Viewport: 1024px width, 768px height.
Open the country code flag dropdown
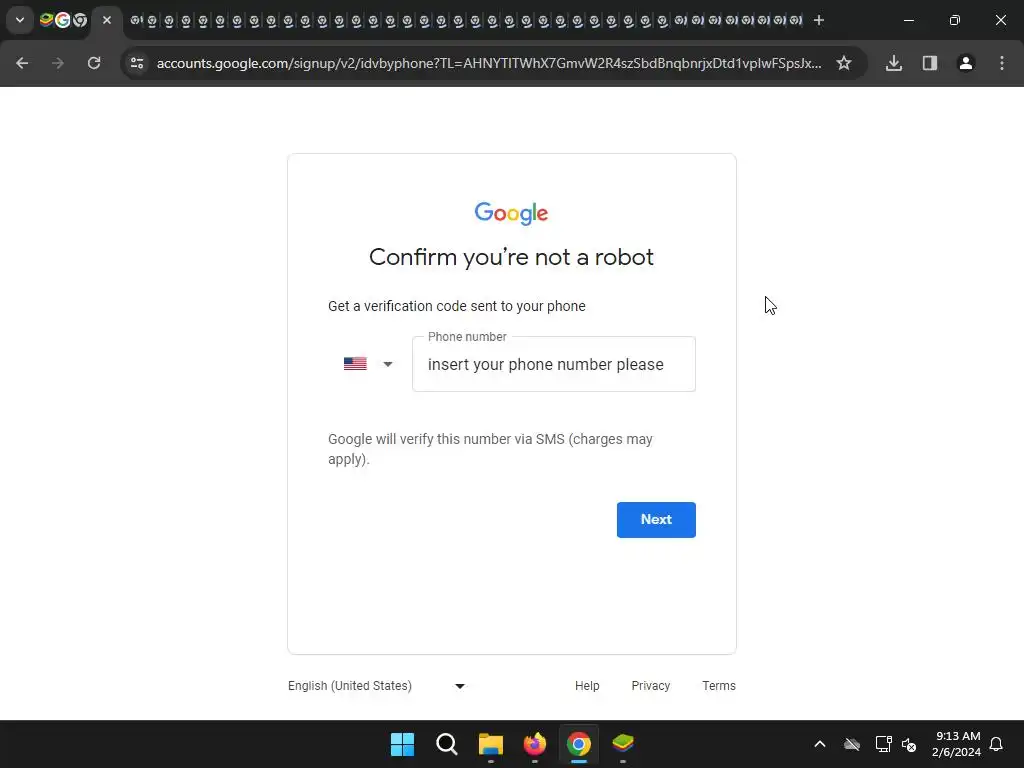pos(368,364)
